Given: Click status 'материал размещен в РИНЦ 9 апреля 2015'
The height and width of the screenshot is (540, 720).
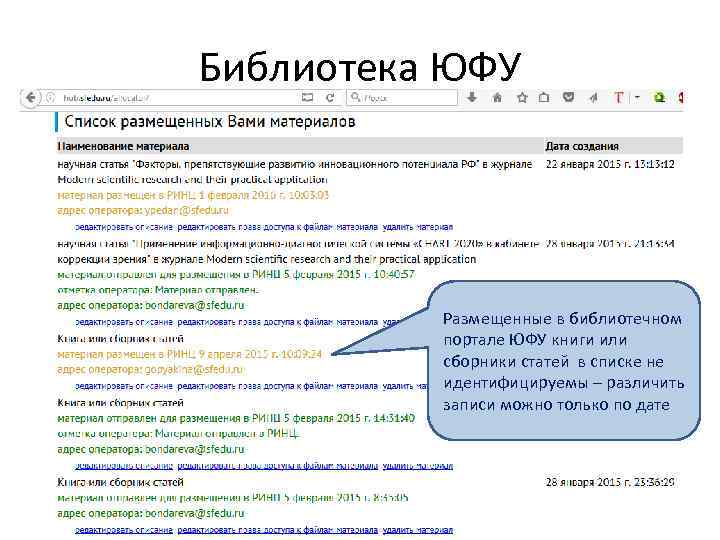Looking at the screenshot, I should pyautogui.click(x=189, y=354).
